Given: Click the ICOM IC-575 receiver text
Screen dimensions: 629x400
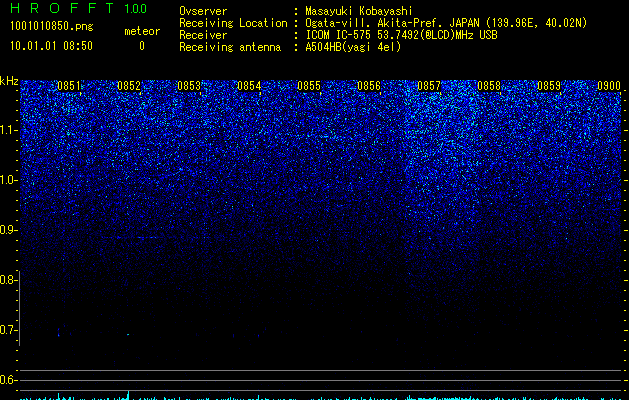Looking at the screenshot, I should pos(401,35).
